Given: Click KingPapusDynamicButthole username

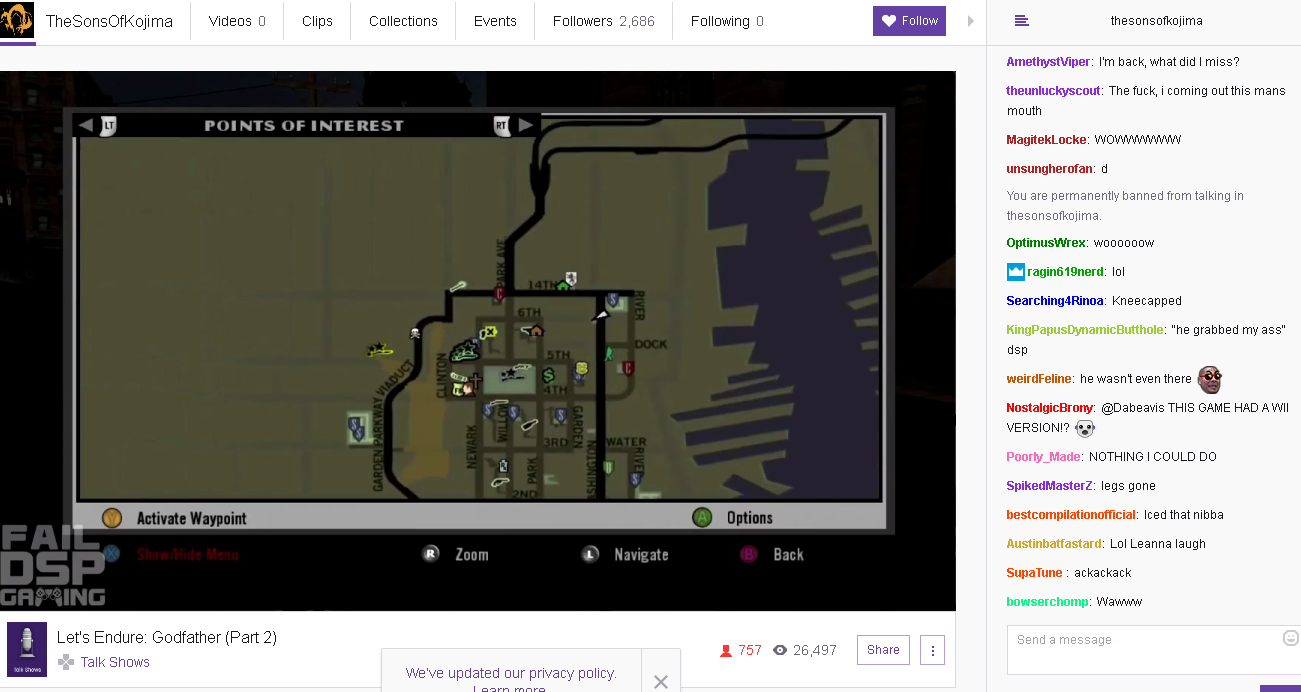Looking at the screenshot, I should (x=1085, y=330).
